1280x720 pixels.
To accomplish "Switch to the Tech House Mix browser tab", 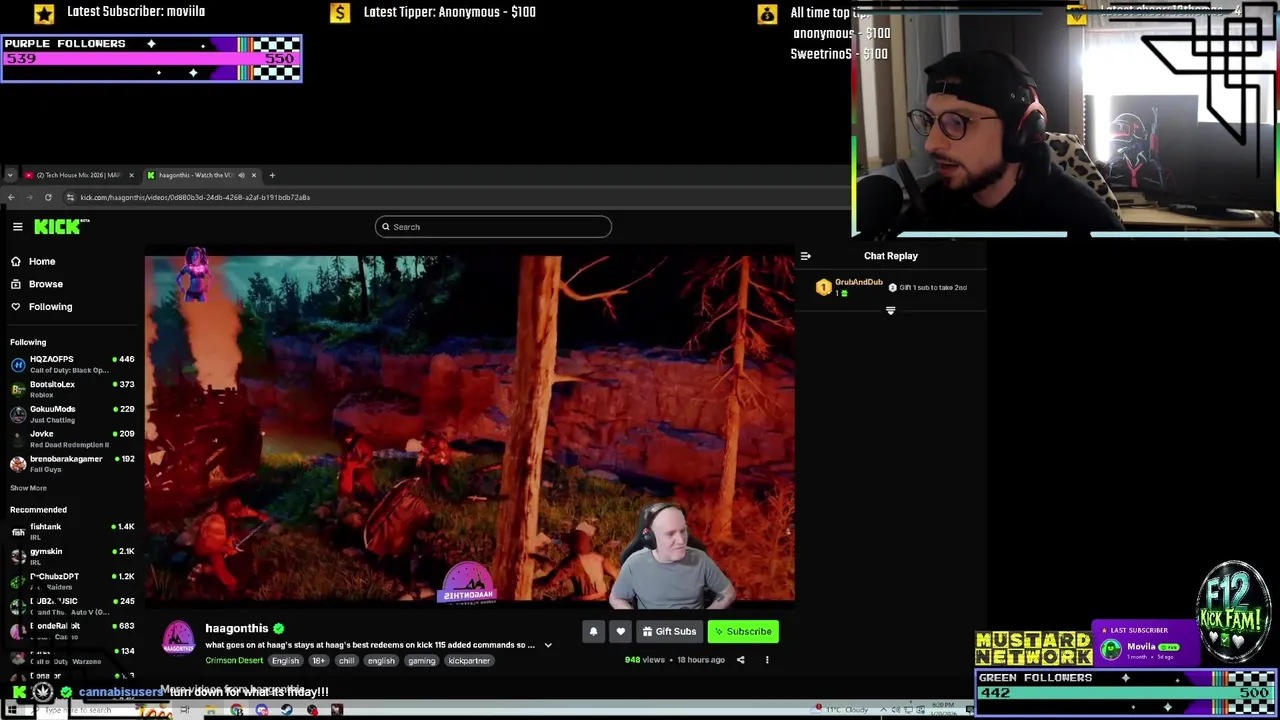I will [x=78, y=175].
